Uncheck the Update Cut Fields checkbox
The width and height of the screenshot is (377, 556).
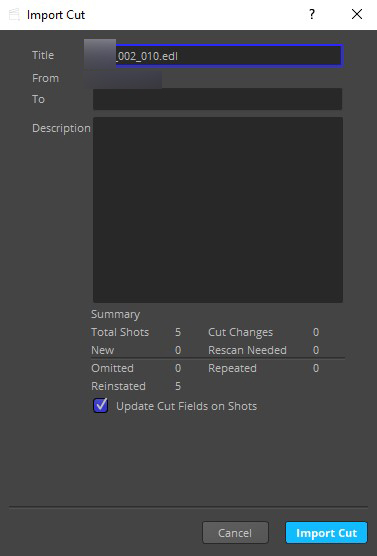point(101,405)
